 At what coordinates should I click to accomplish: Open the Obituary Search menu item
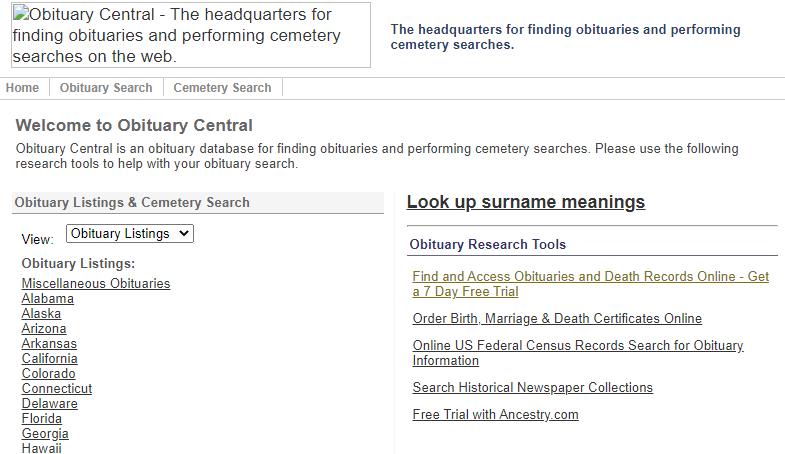[x=106, y=88]
